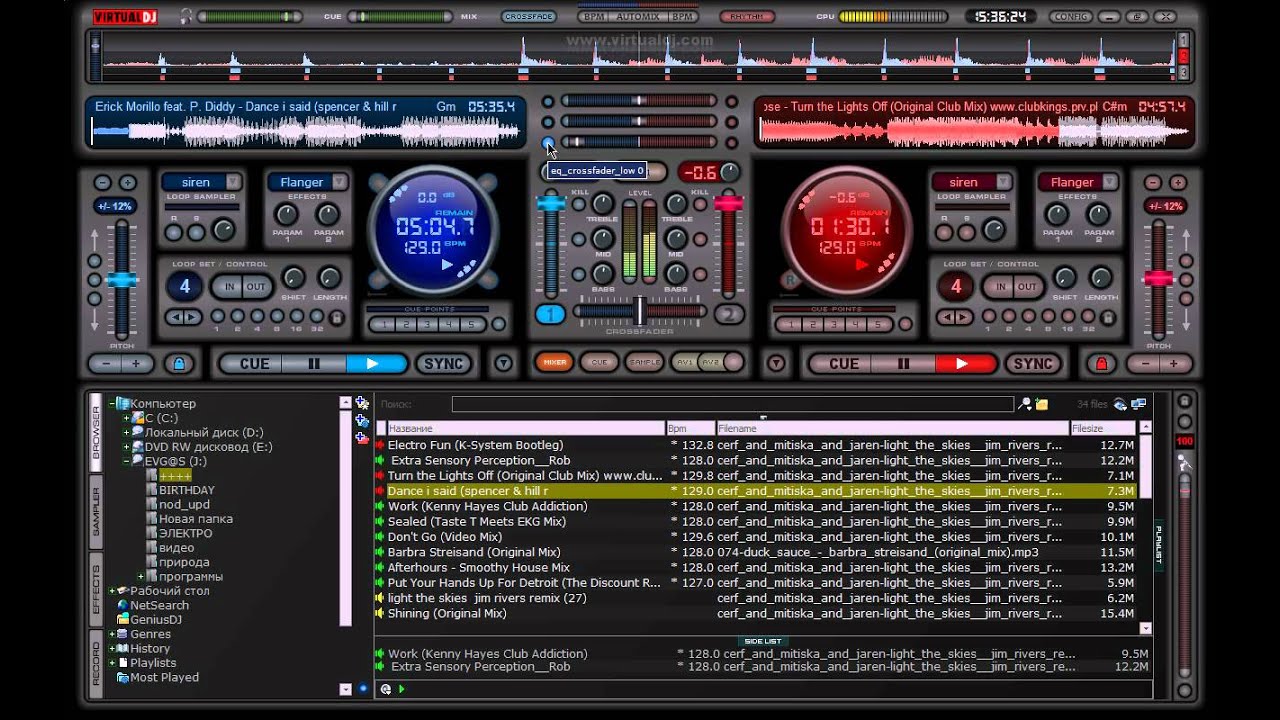Click the crossfader slider handle

[x=639, y=311]
